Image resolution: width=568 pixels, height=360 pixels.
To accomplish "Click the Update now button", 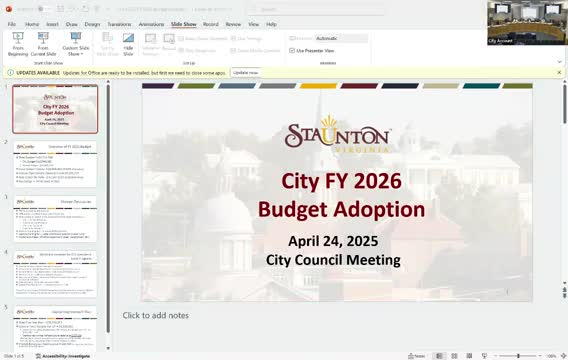I will tap(246, 73).
